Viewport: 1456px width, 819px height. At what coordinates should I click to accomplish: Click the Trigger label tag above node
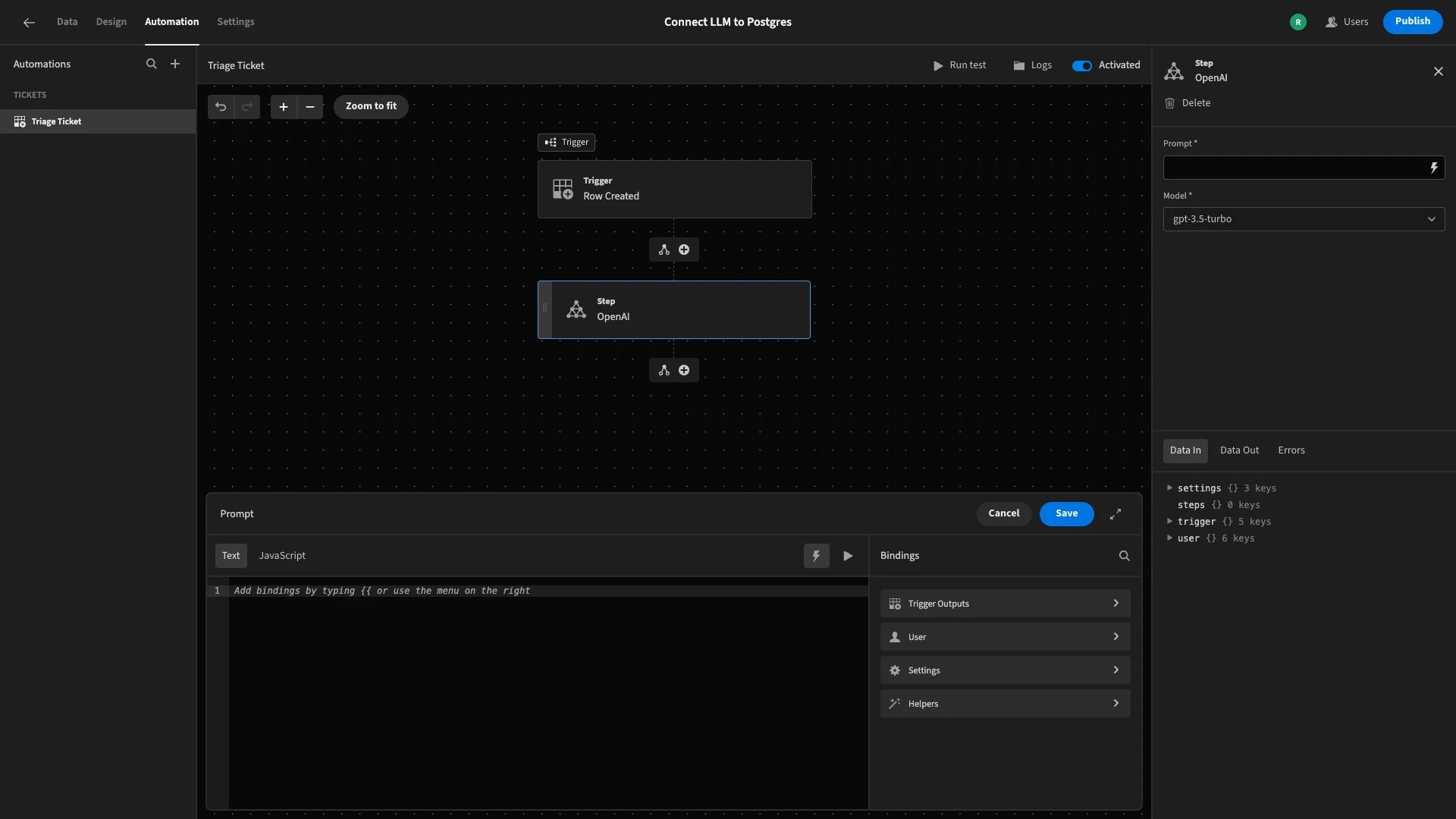tap(566, 143)
